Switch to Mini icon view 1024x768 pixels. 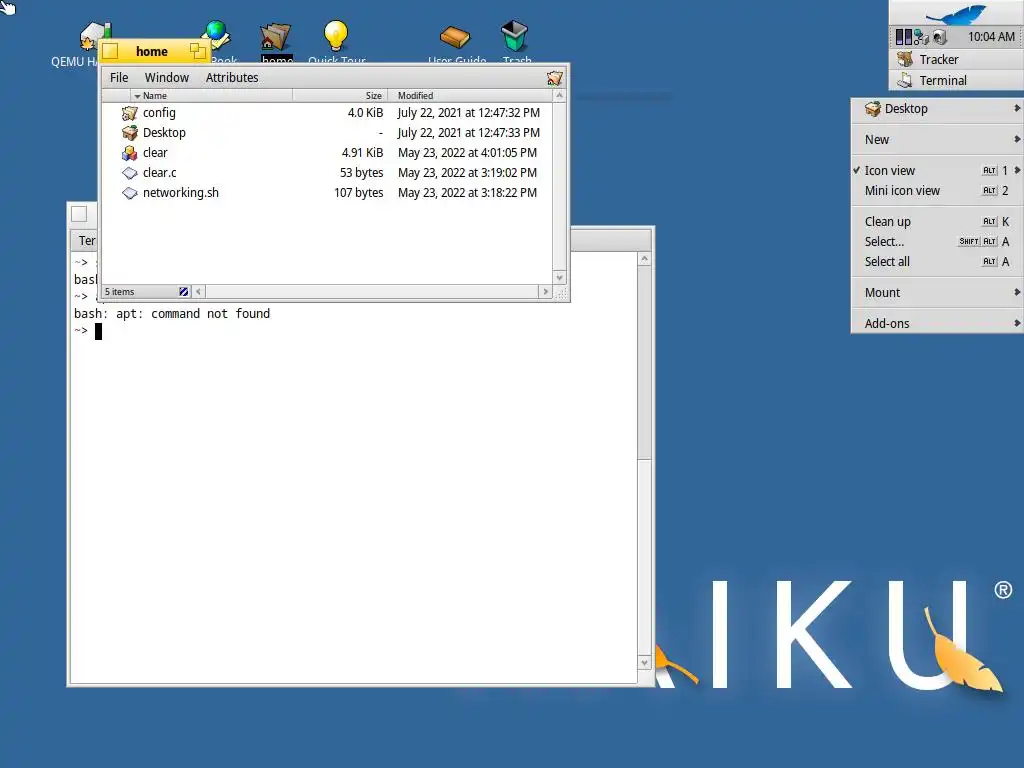point(937,191)
